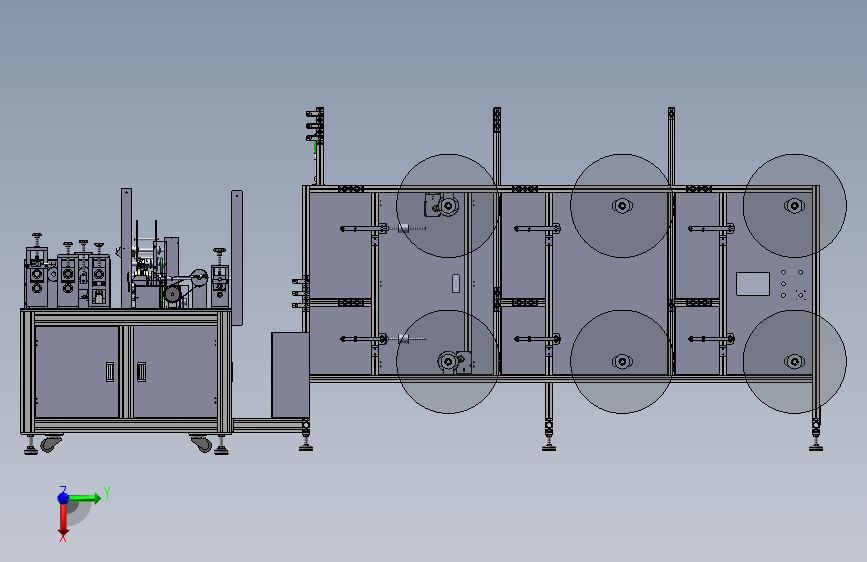
Task: Click the red X axis arrow of triad
Action: 63,519
